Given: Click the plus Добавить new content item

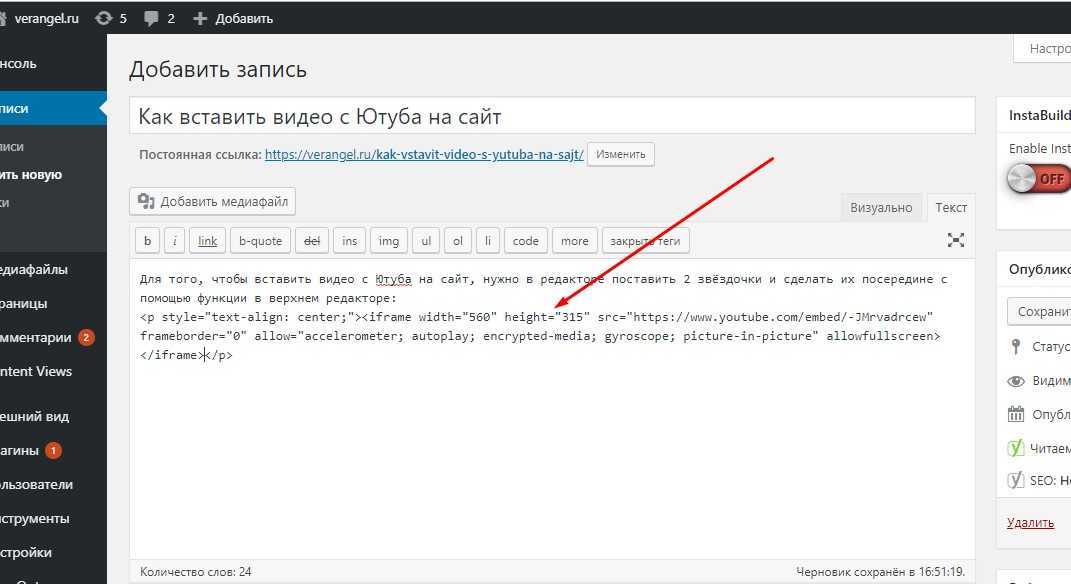Looking at the screenshot, I should (x=232, y=18).
